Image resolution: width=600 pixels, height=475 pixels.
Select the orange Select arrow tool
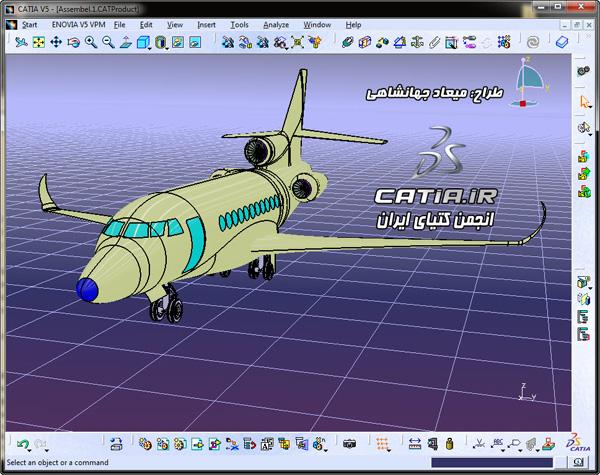coord(584,101)
